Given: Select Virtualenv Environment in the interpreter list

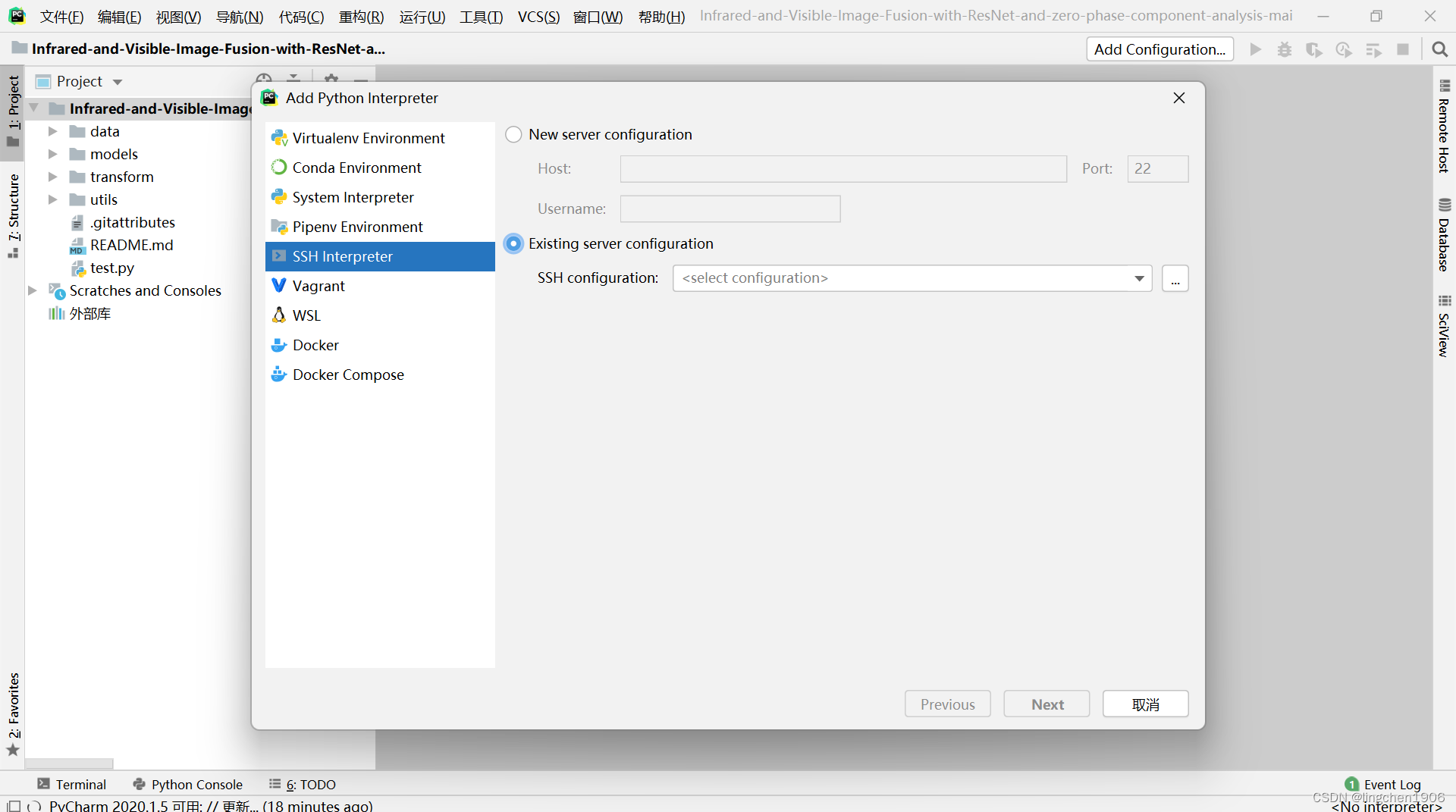Looking at the screenshot, I should pyautogui.click(x=380, y=138).
